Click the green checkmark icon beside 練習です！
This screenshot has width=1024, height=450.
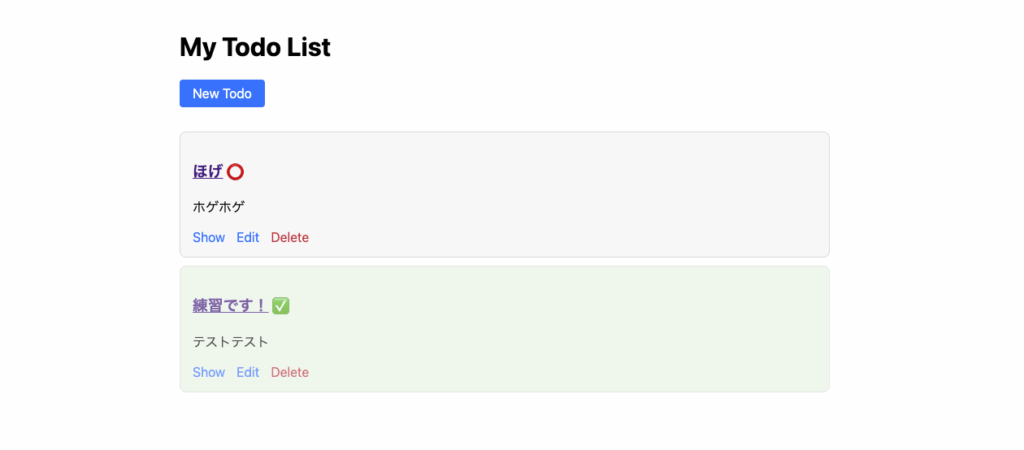tap(281, 306)
